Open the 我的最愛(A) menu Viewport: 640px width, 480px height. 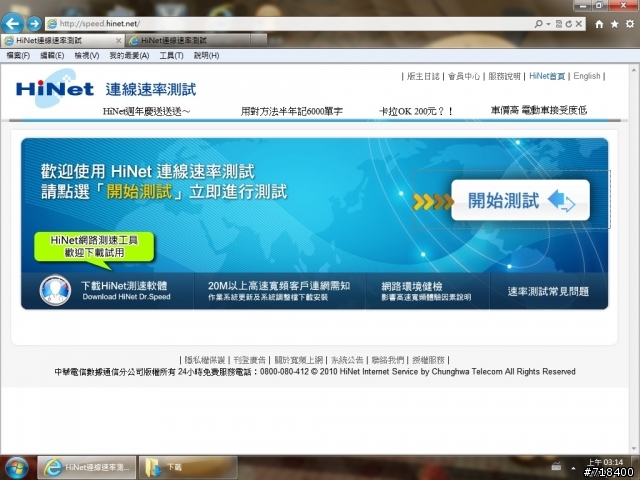click(129, 56)
